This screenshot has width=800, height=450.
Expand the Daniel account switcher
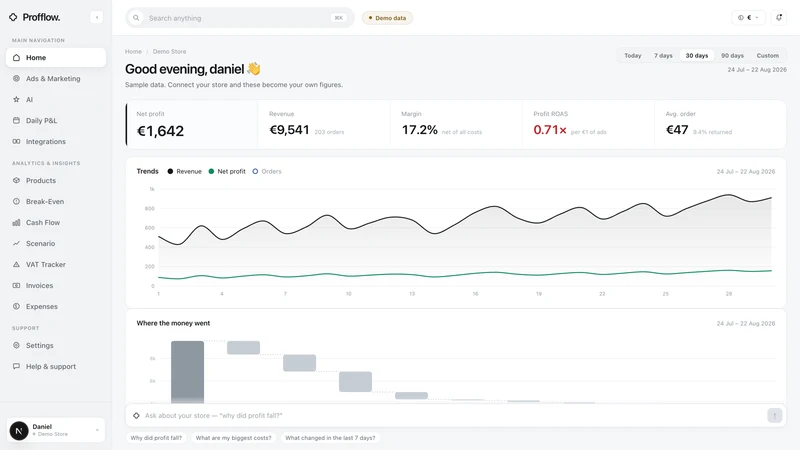click(56, 431)
